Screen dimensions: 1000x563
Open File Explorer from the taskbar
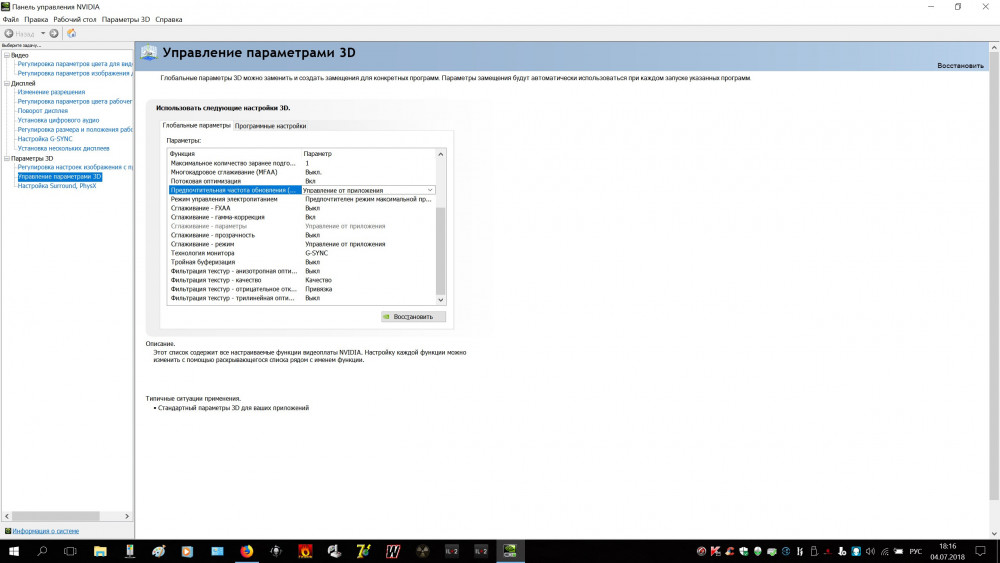pos(100,551)
